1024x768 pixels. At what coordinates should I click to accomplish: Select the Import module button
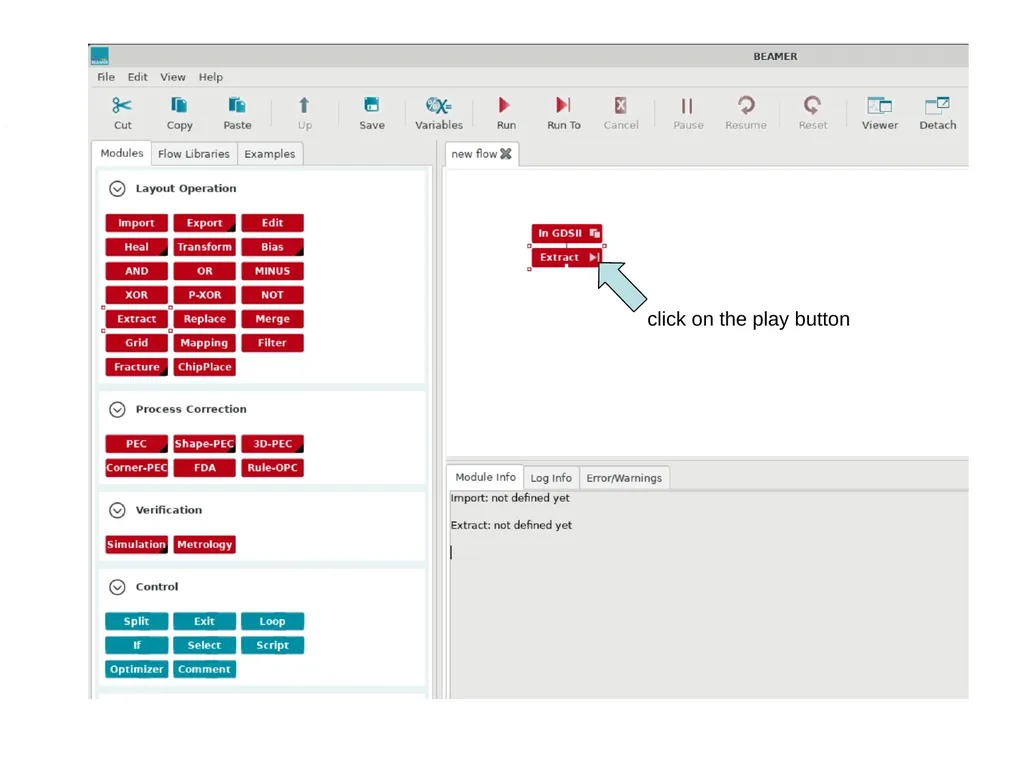(x=136, y=223)
